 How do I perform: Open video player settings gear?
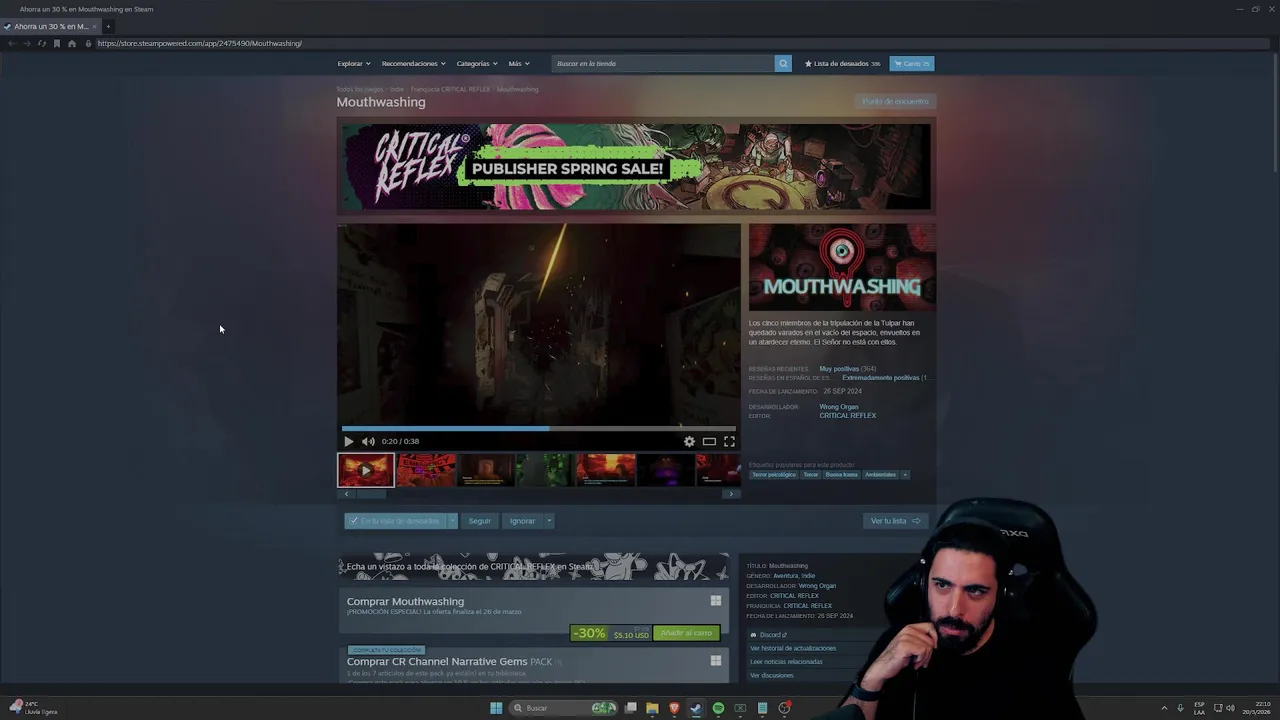pyautogui.click(x=689, y=441)
